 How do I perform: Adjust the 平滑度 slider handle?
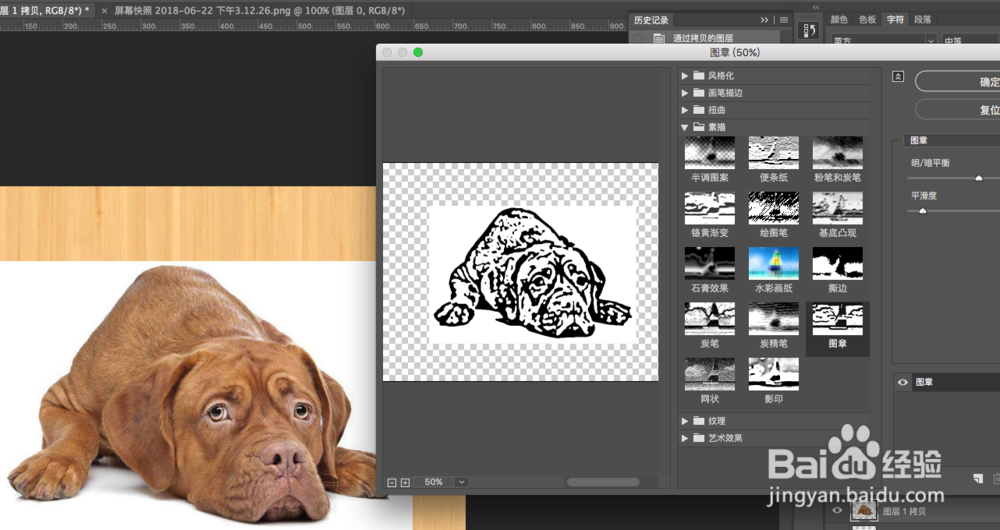pos(922,211)
